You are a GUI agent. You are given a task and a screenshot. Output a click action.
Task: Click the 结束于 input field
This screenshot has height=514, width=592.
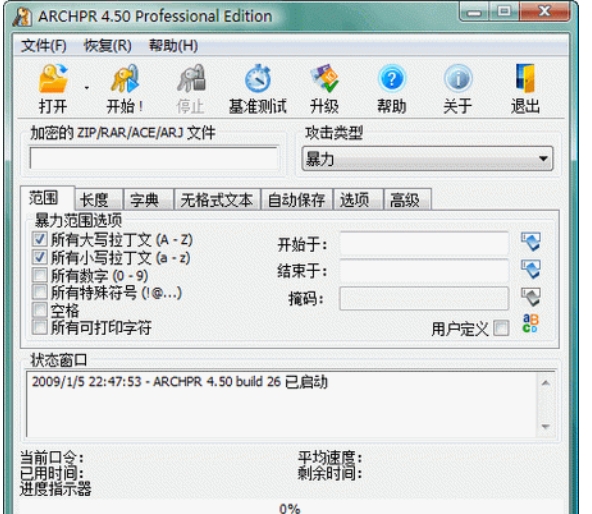[424, 270]
